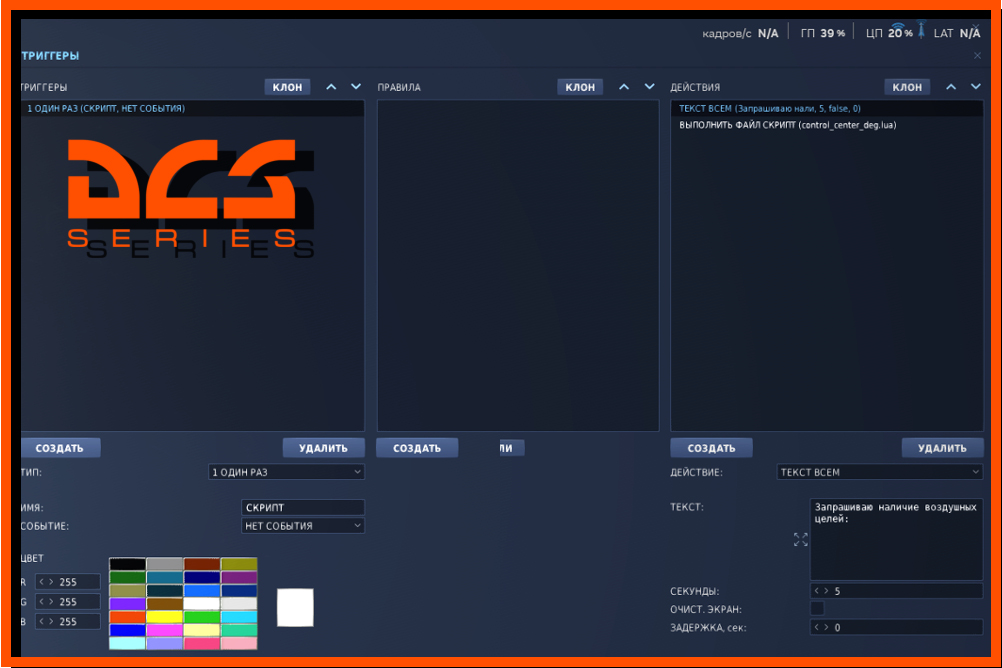The width and height of the screenshot is (1002, 668).
Task: Select trigger 1 ОДИН РАЗ (СКРИПТ, НЕТ СОБЫТИЯ)
Action: pyautogui.click(x=106, y=108)
